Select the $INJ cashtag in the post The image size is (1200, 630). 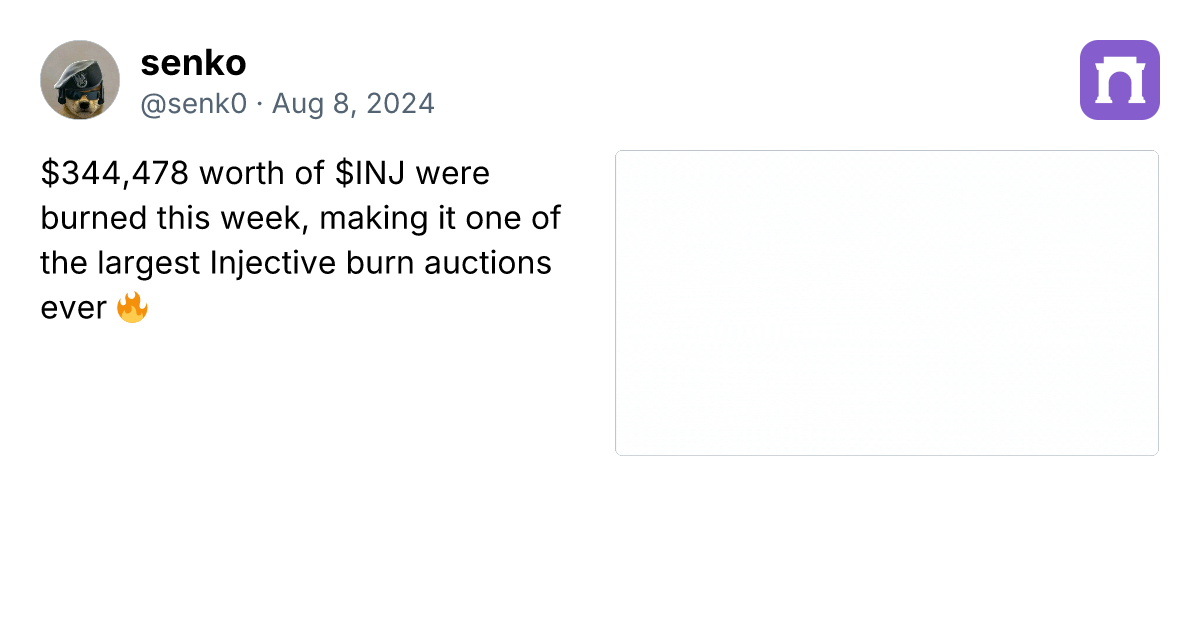tap(371, 173)
